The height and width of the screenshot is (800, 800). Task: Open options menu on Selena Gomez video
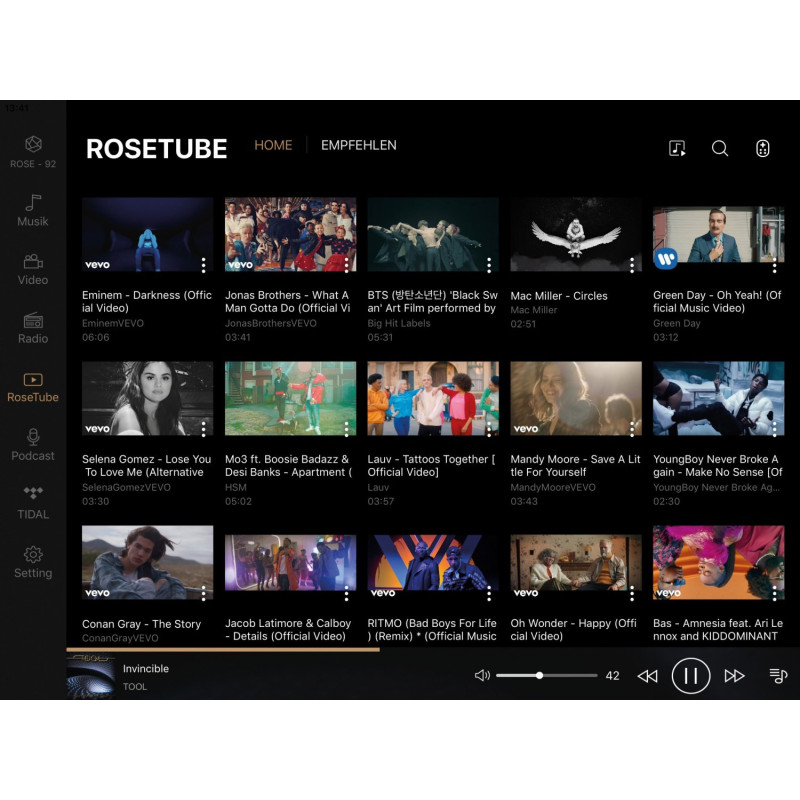(x=204, y=429)
